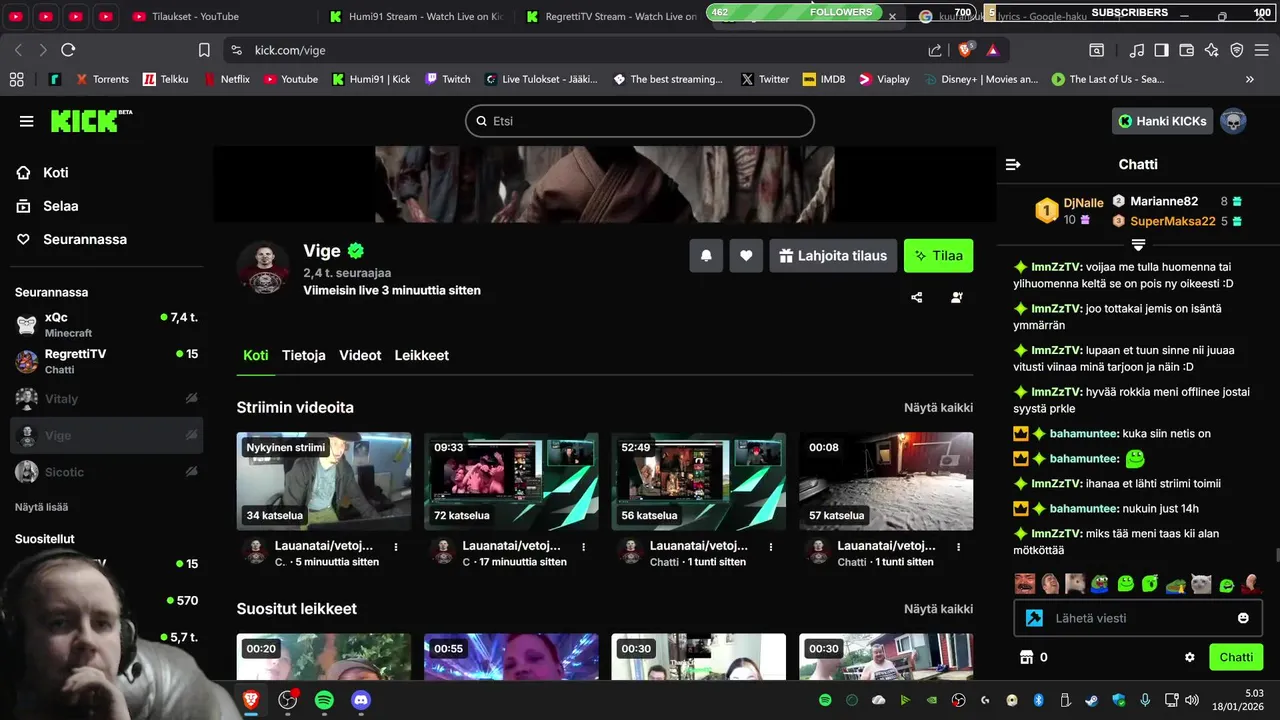
Task: Click Lahjoita tilaus gift button
Action: 833,255
